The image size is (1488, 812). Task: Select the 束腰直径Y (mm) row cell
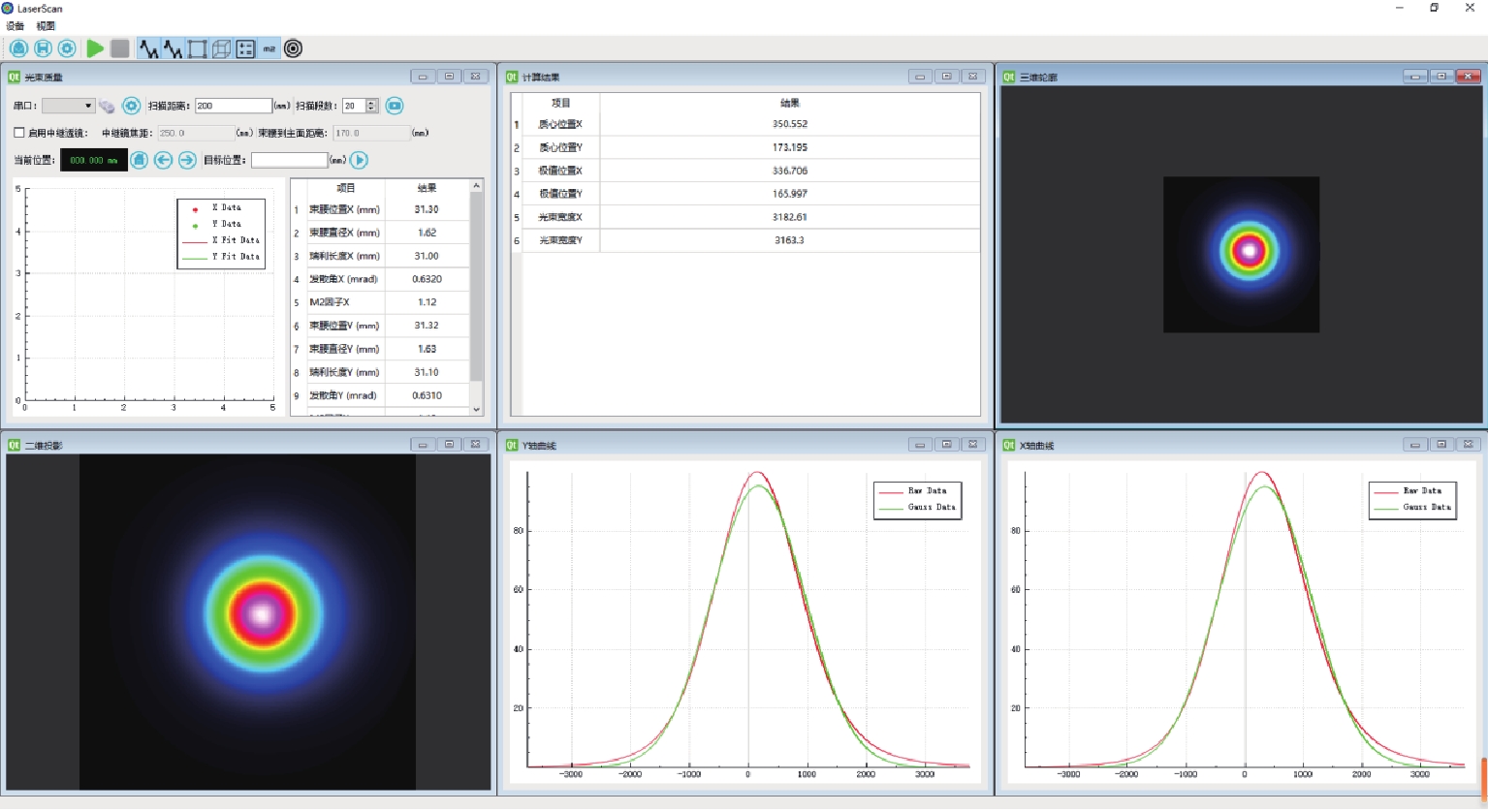345,349
